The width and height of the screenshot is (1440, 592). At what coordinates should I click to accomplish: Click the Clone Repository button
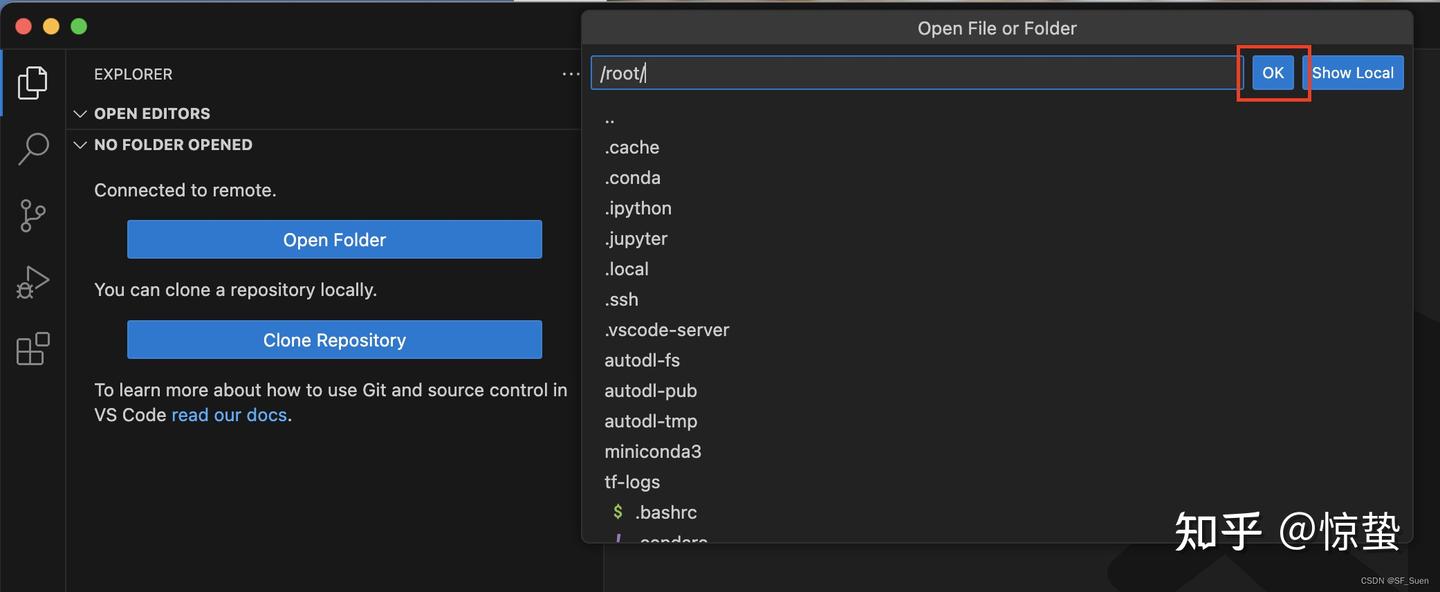(x=334, y=340)
